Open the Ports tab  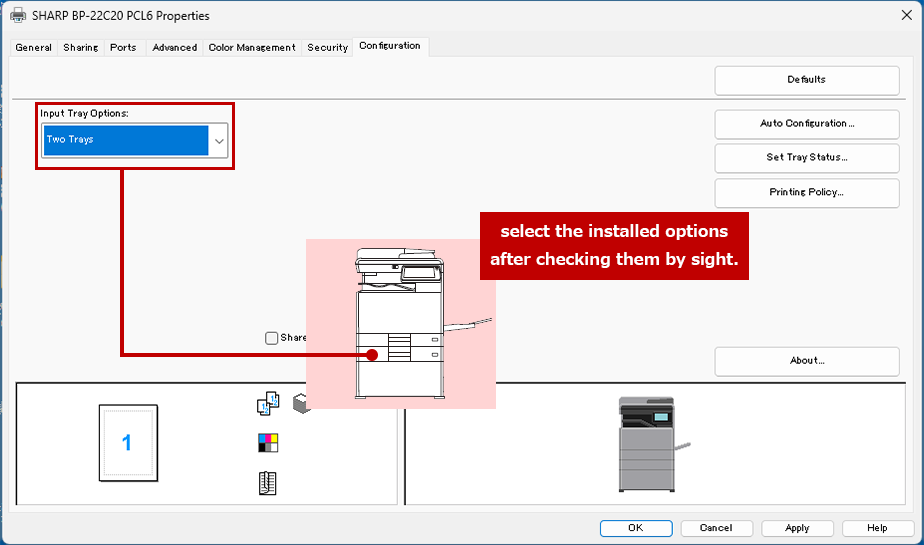click(x=123, y=48)
